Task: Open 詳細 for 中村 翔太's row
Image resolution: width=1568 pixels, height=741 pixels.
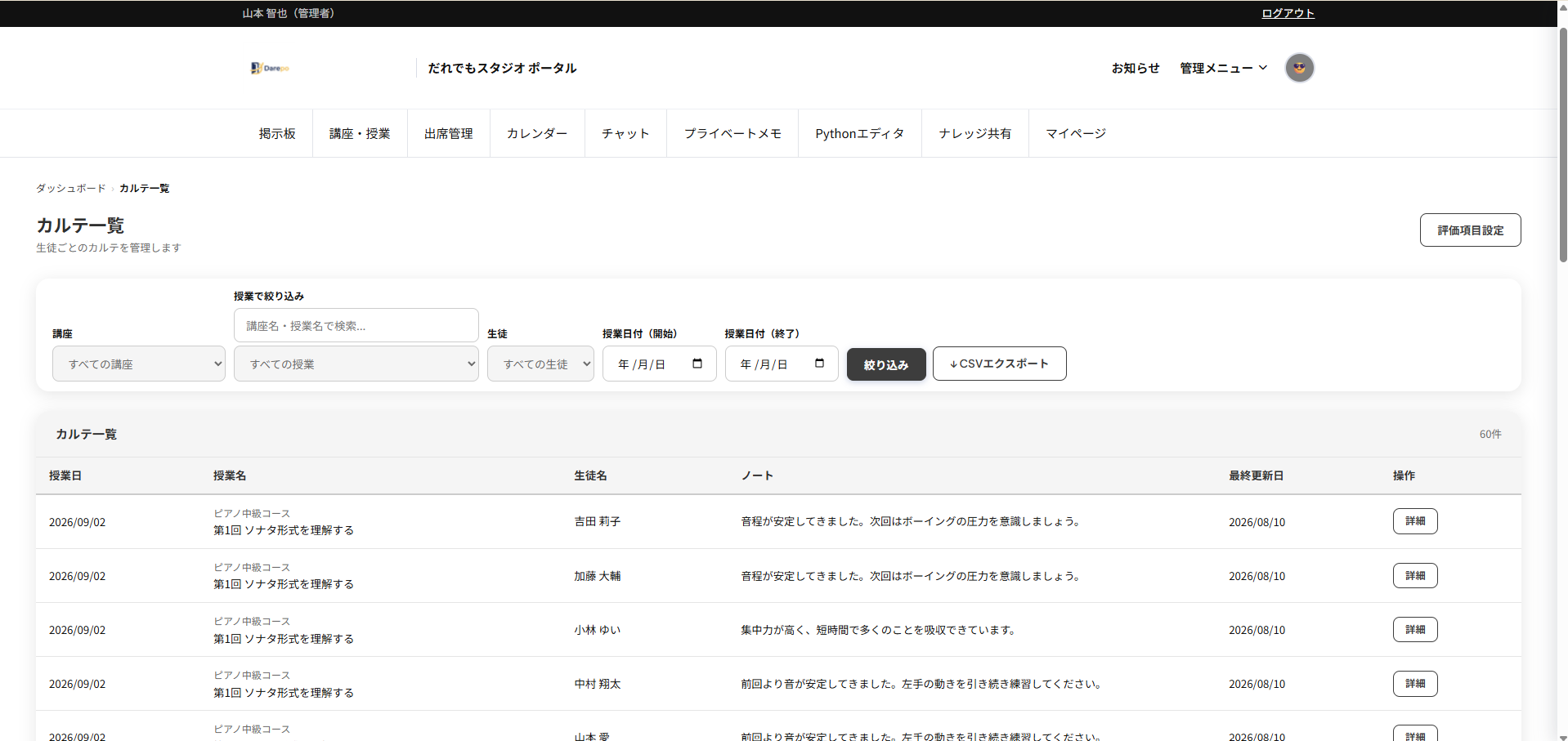Action: tap(1415, 684)
